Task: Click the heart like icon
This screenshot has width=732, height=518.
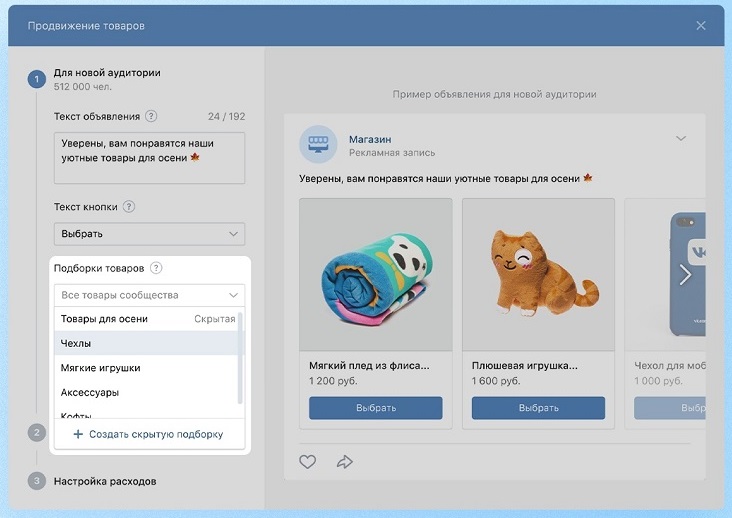Action: (308, 461)
